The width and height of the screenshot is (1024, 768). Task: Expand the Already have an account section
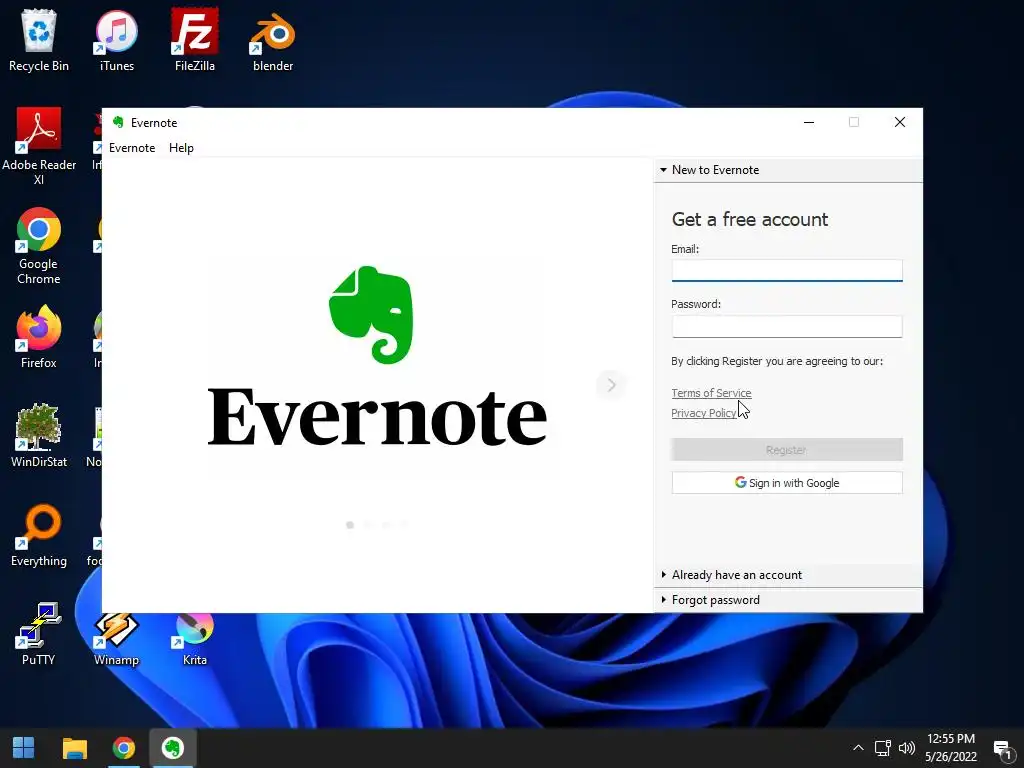788,575
